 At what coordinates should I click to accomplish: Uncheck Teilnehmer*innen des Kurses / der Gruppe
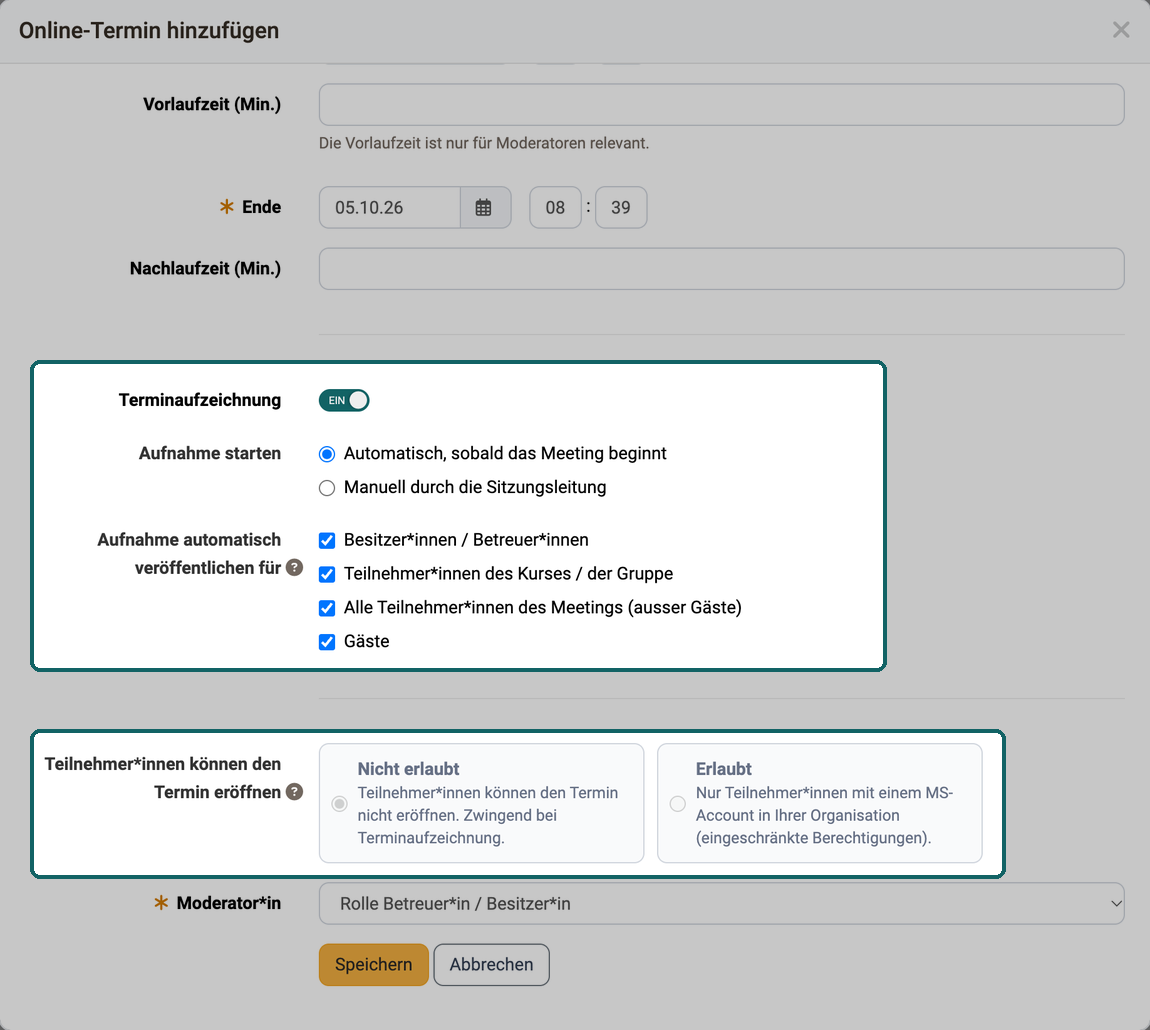click(327, 574)
